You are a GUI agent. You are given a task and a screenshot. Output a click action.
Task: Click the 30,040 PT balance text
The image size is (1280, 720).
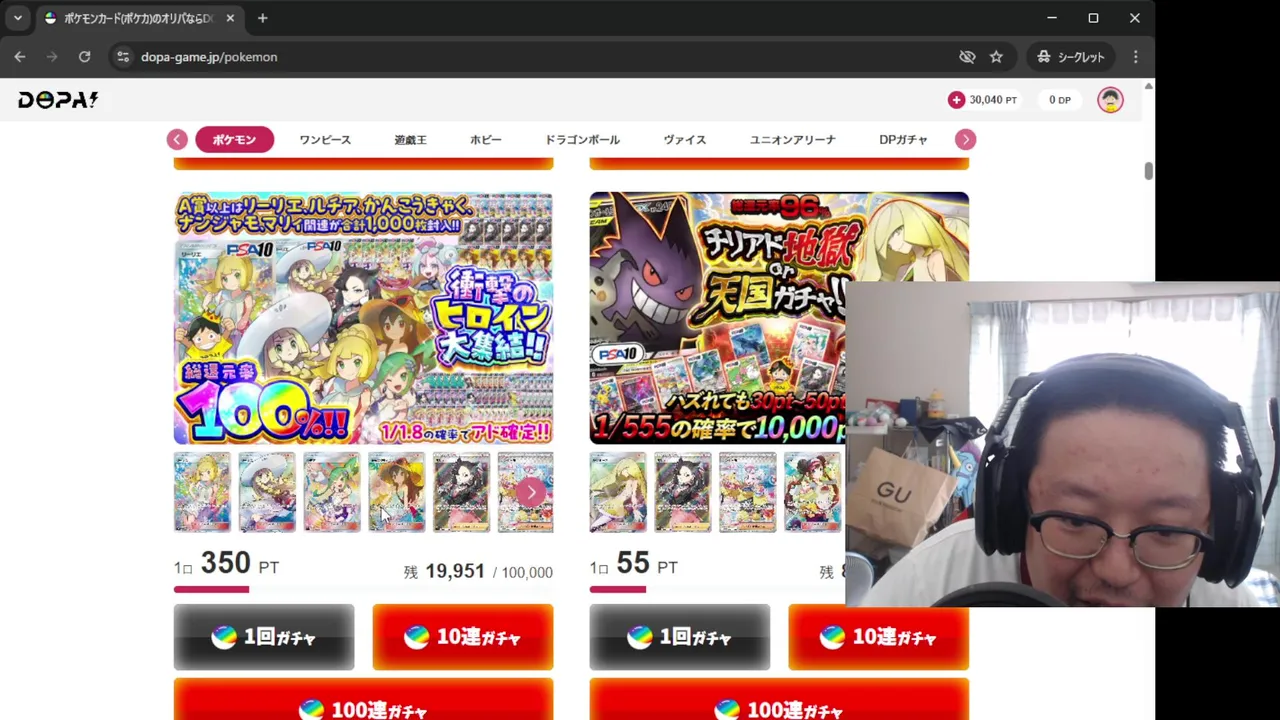993,100
